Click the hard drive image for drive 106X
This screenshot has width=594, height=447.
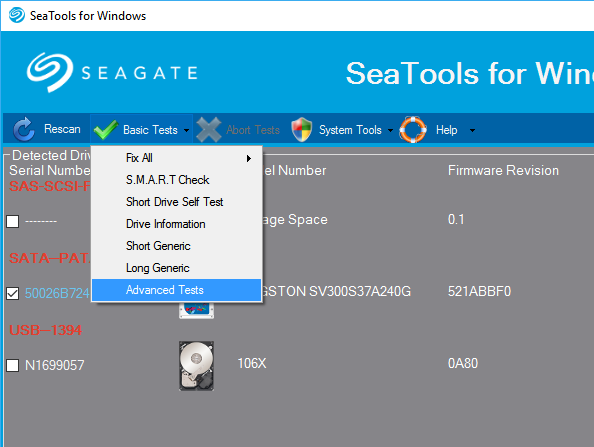point(196,366)
